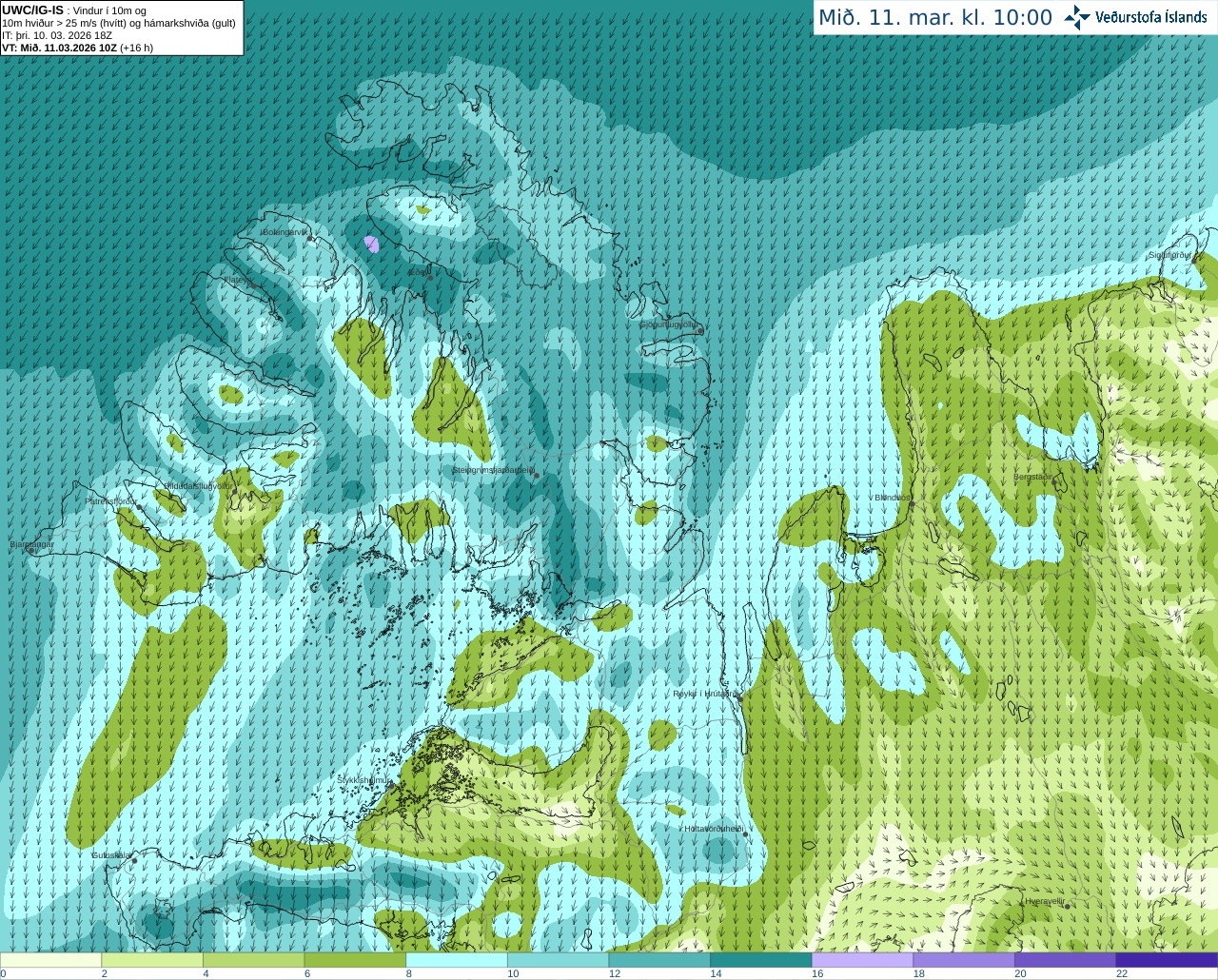Image resolution: width=1218 pixels, height=980 pixels.
Task: Click the Gufuskálar station marker
Action: pyautogui.click(x=134, y=860)
